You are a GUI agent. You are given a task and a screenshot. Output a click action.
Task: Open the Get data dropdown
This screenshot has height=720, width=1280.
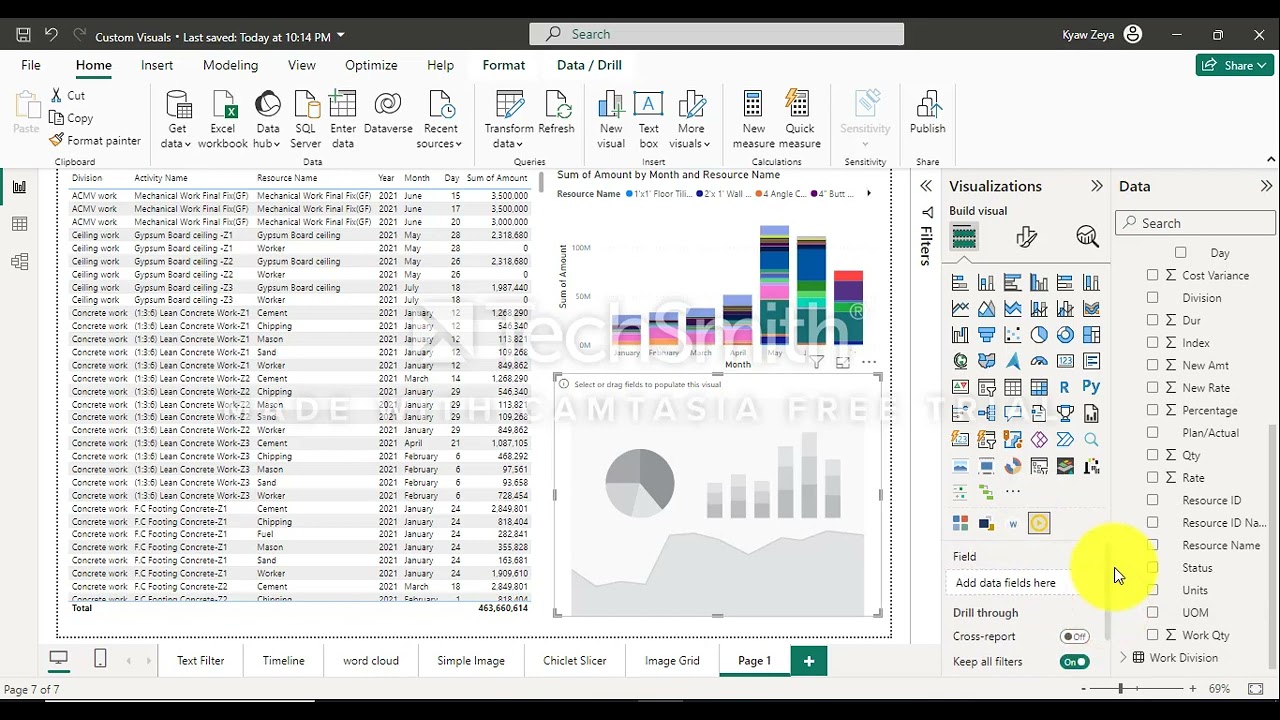[x=177, y=119]
